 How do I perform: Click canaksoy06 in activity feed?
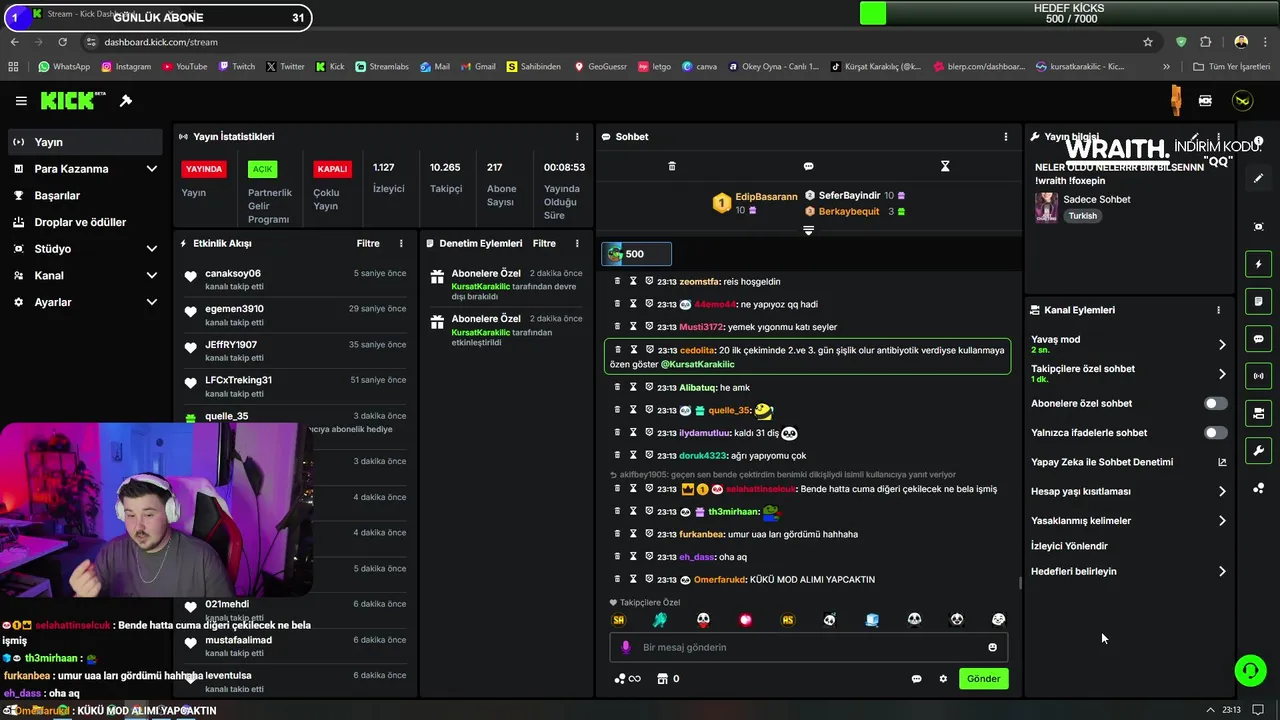[x=233, y=273]
